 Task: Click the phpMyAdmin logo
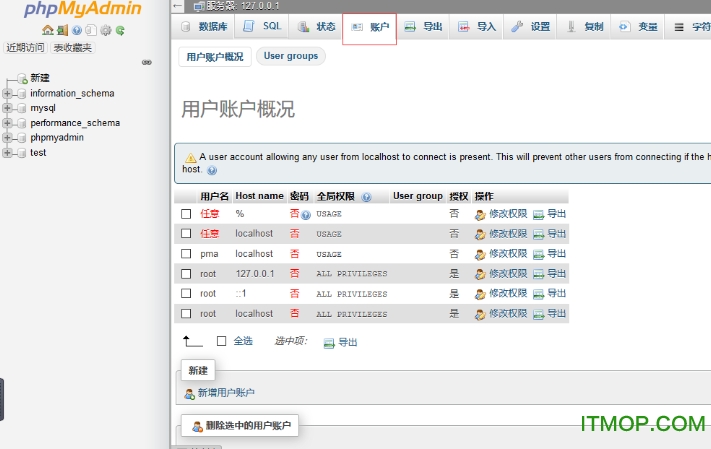click(x=83, y=9)
